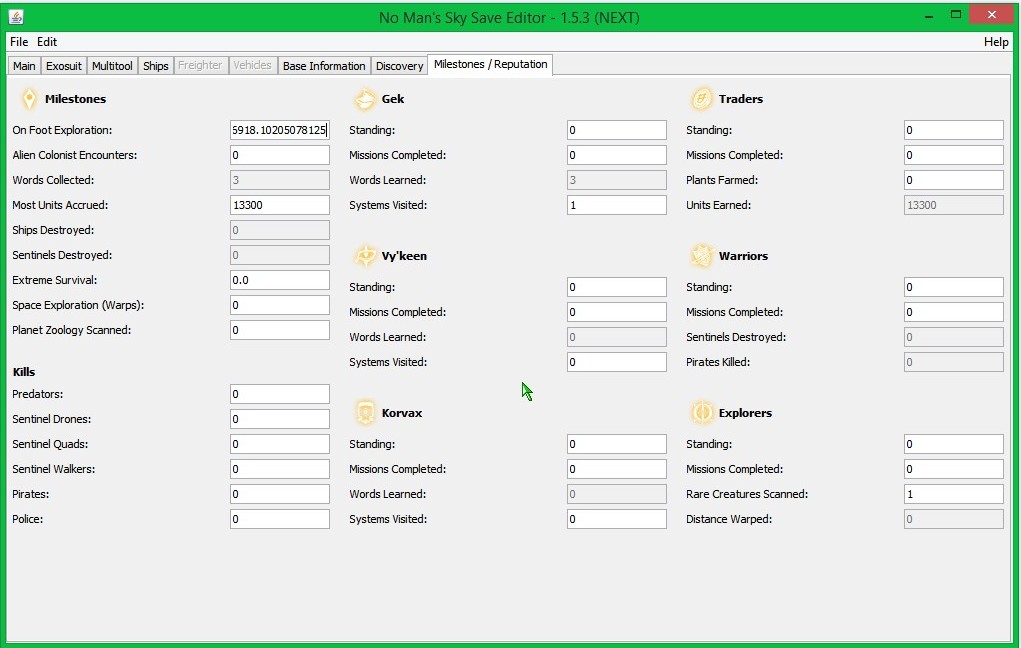The image size is (1021, 648).
Task: Edit the Sentinel Quads kills field
Action: [280, 444]
